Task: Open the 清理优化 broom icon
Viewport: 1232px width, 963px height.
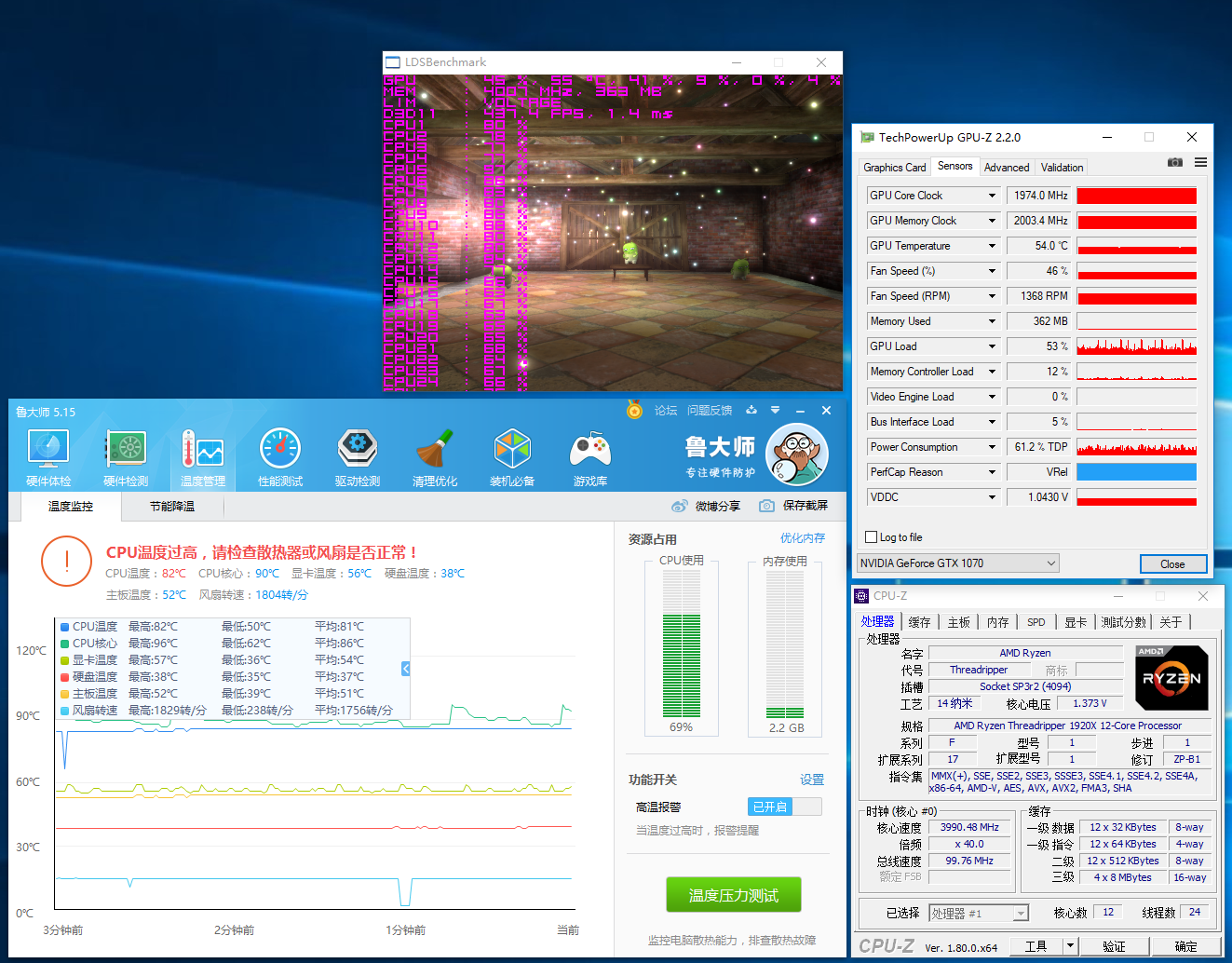Action: (x=435, y=458)
